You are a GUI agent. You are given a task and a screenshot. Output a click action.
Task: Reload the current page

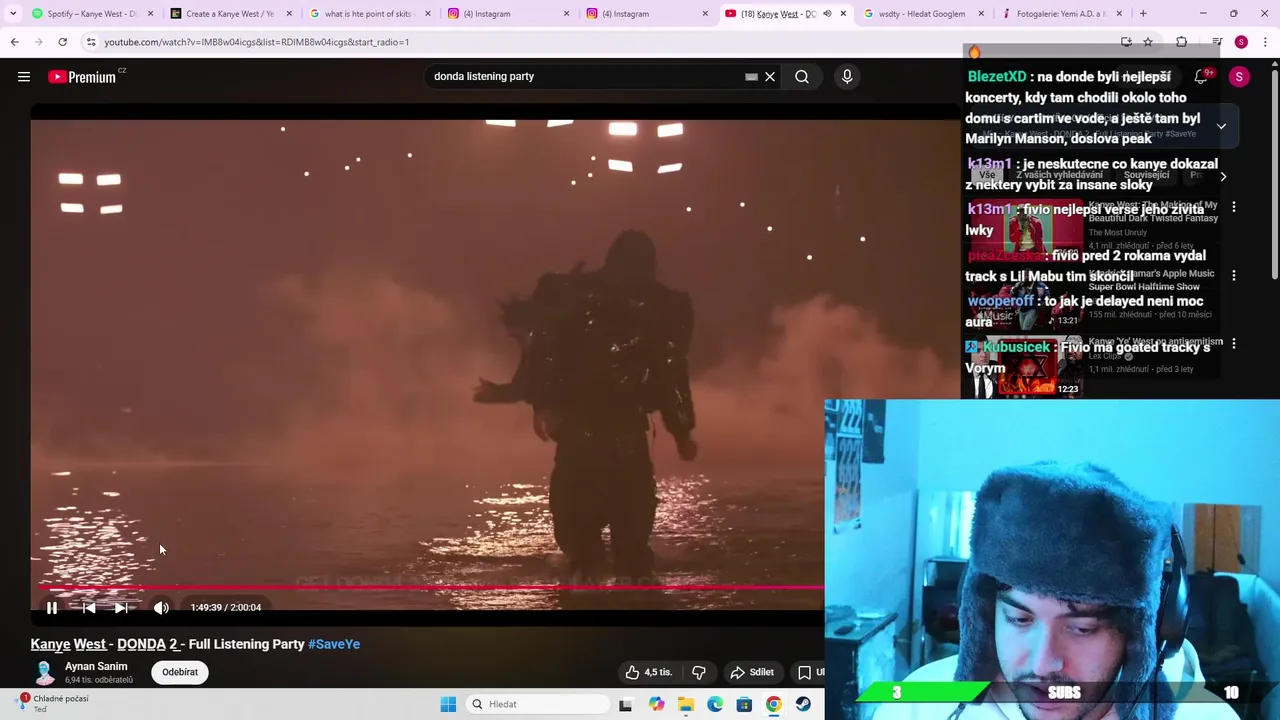pos(62,42)
